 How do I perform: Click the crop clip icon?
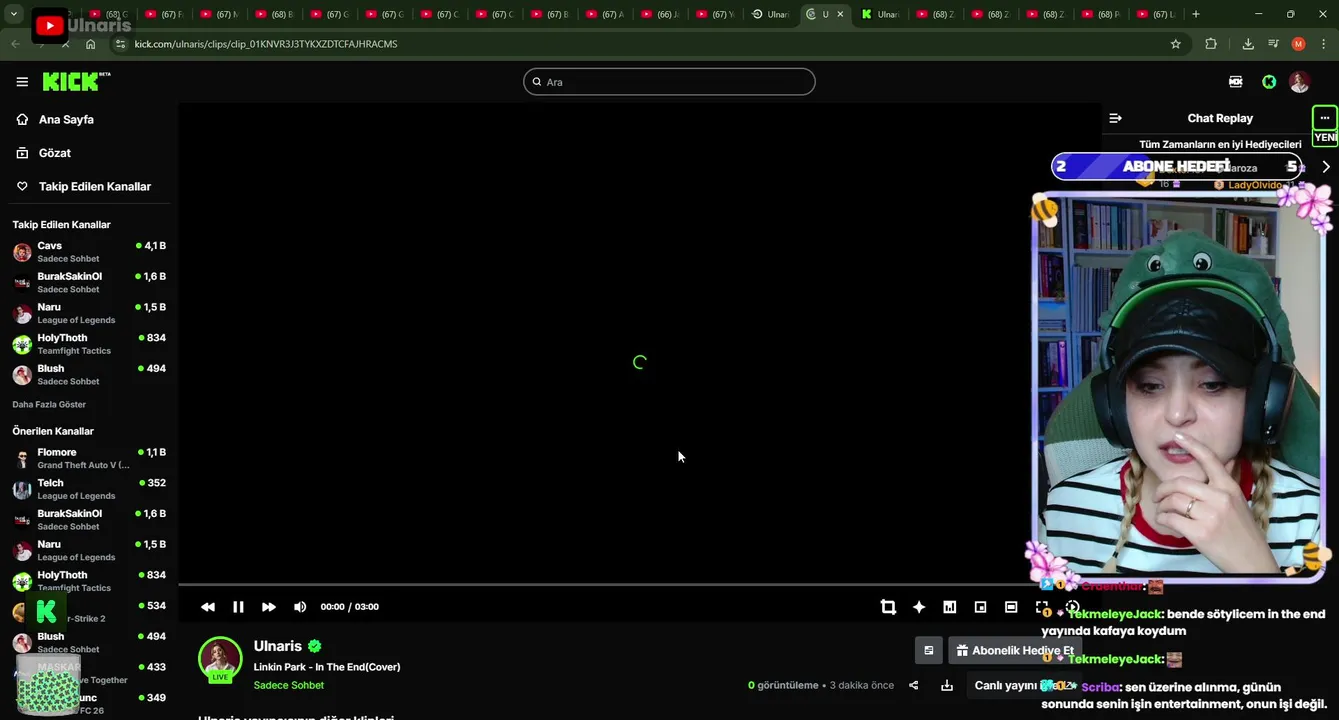[888, 607]
